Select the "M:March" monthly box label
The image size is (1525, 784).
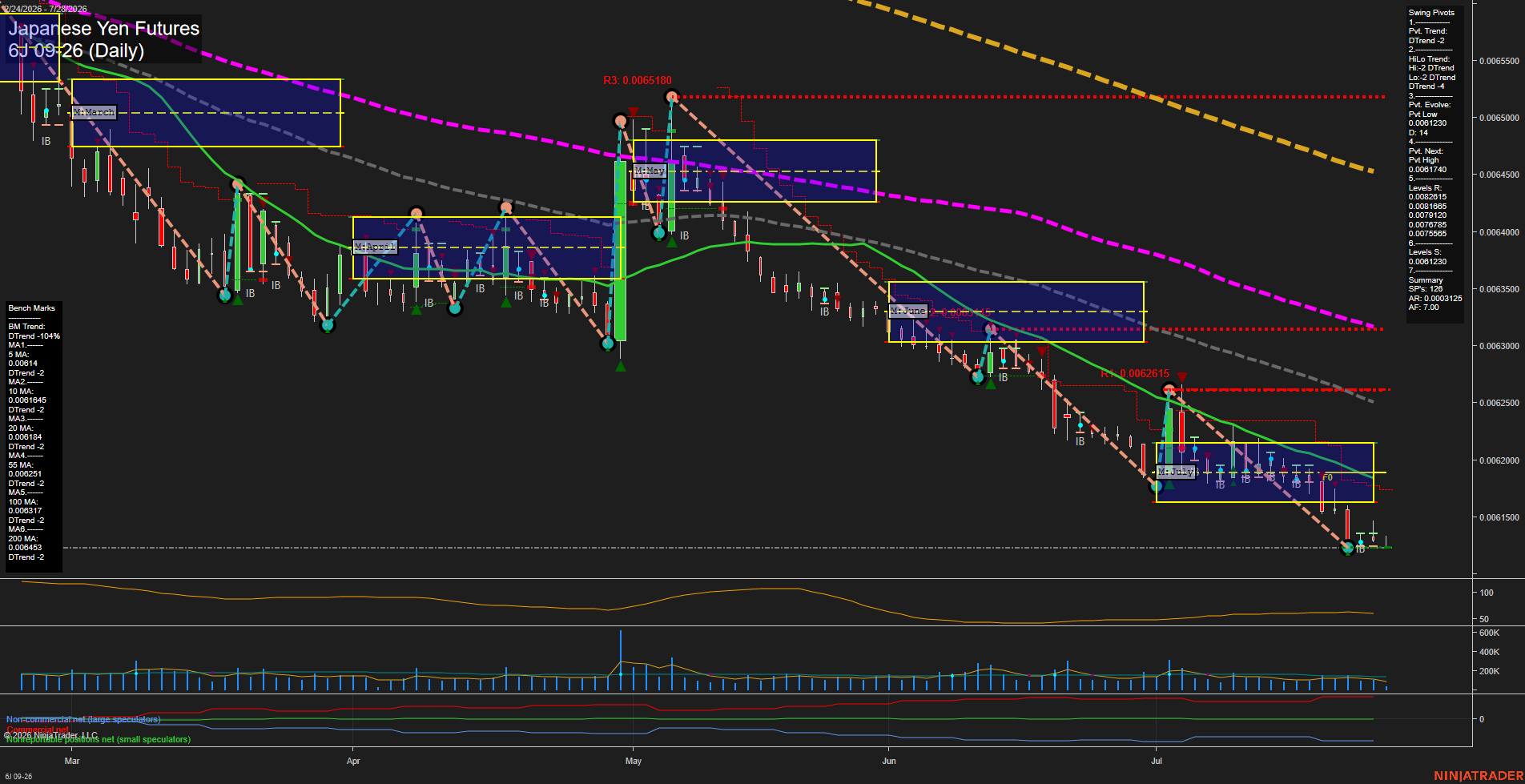[x=94, y=113]
